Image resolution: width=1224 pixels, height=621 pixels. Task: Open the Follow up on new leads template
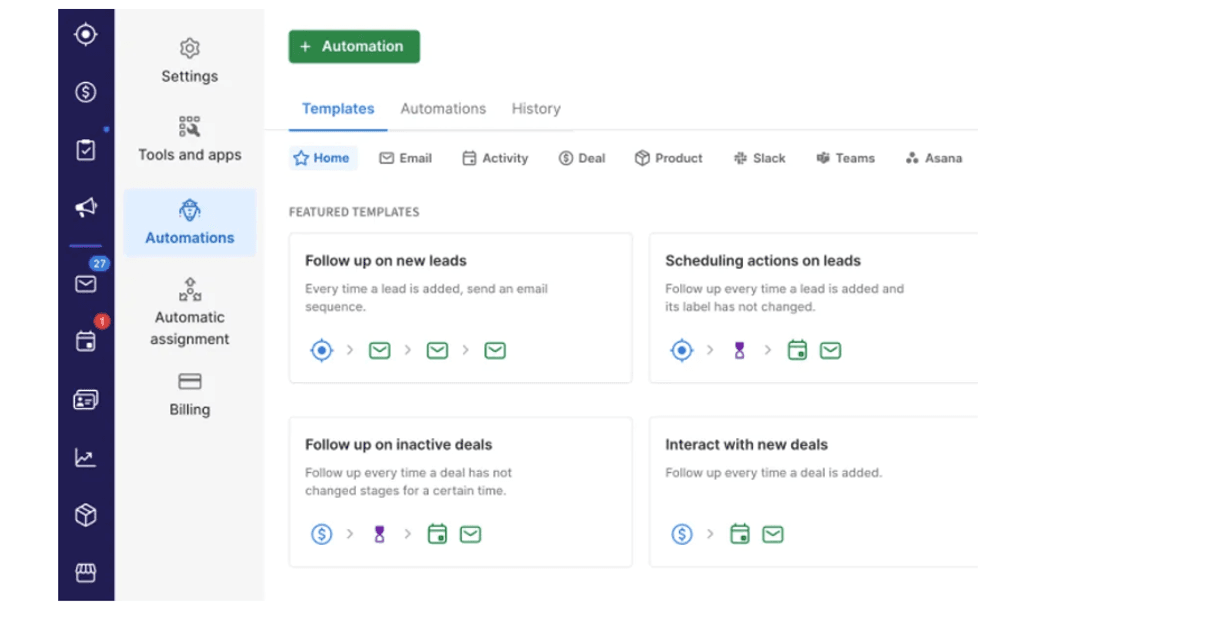pyautogui.click(x=460, y=308)
